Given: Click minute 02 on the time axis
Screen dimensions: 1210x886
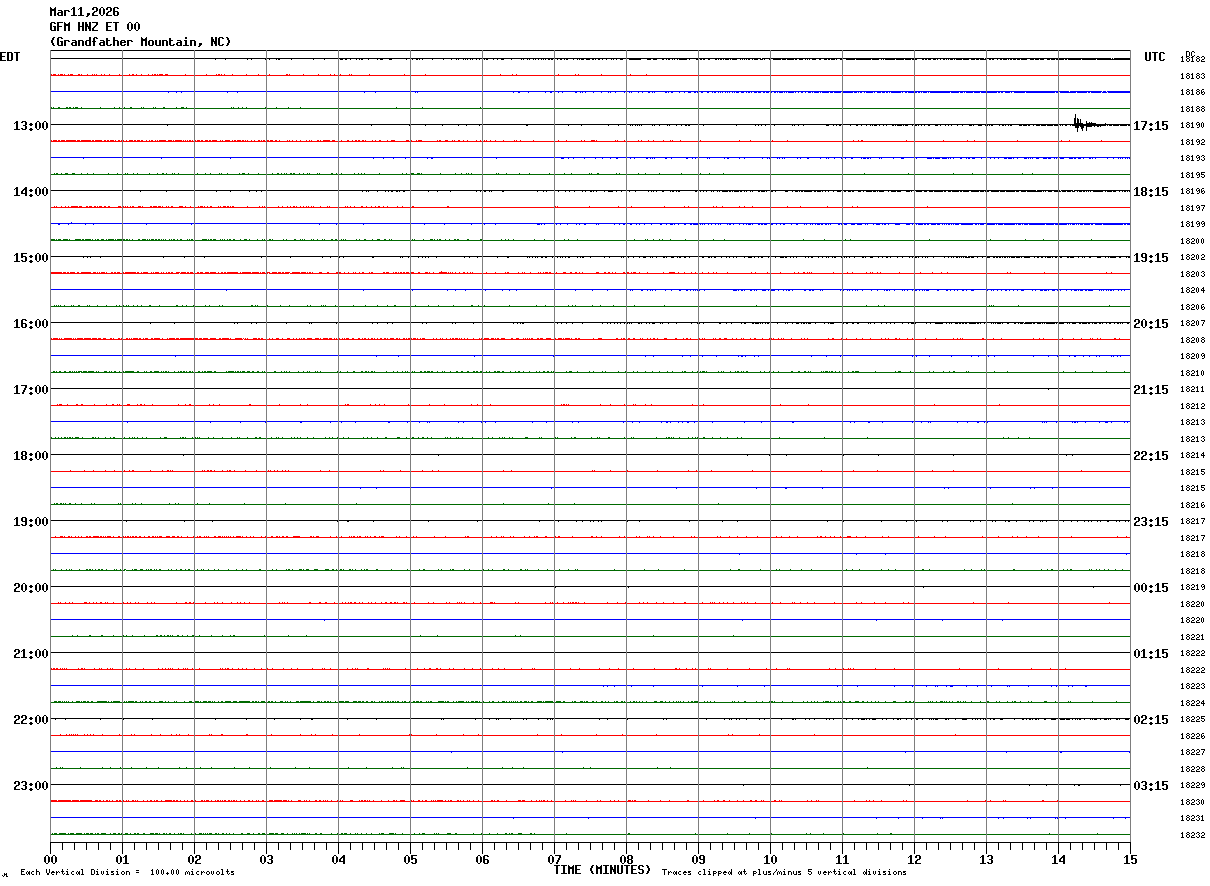Looking at the screenshot, I should pyautogui.click(x=194, y=859).
